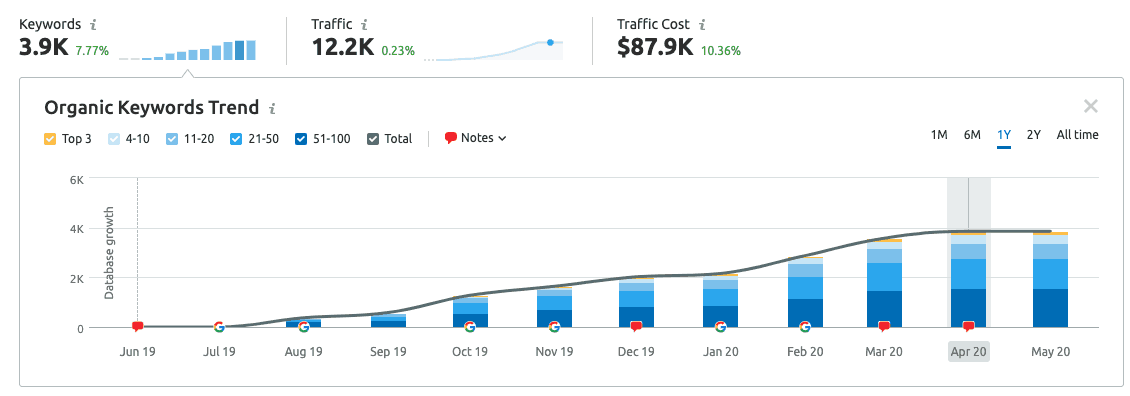Viewport: 1130px width, 396px height.
Task: Click the Feb 20 stacked bar
Action: (804, 292)
